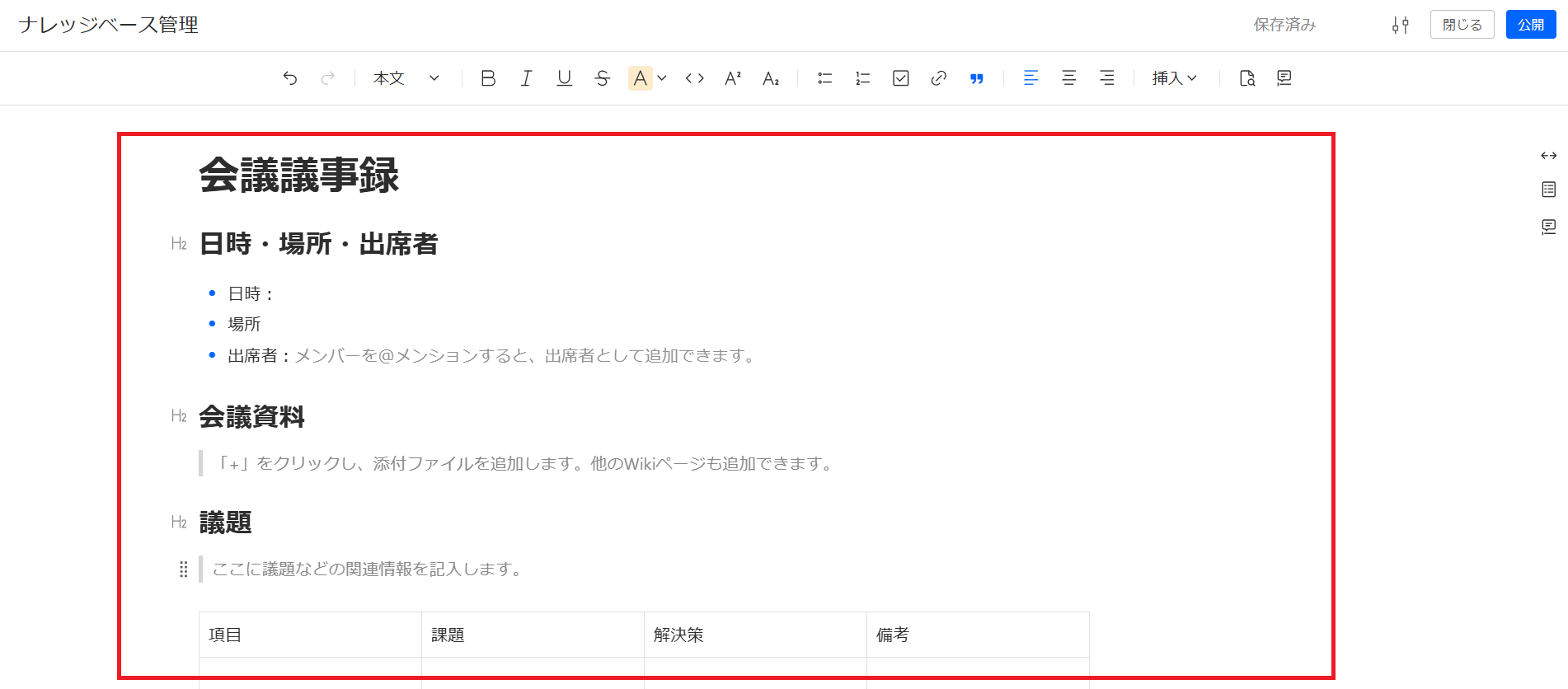This screenshot has width=1568, height=689.
Task: Click the 議題 heading
Action: (x=225, y=523)
